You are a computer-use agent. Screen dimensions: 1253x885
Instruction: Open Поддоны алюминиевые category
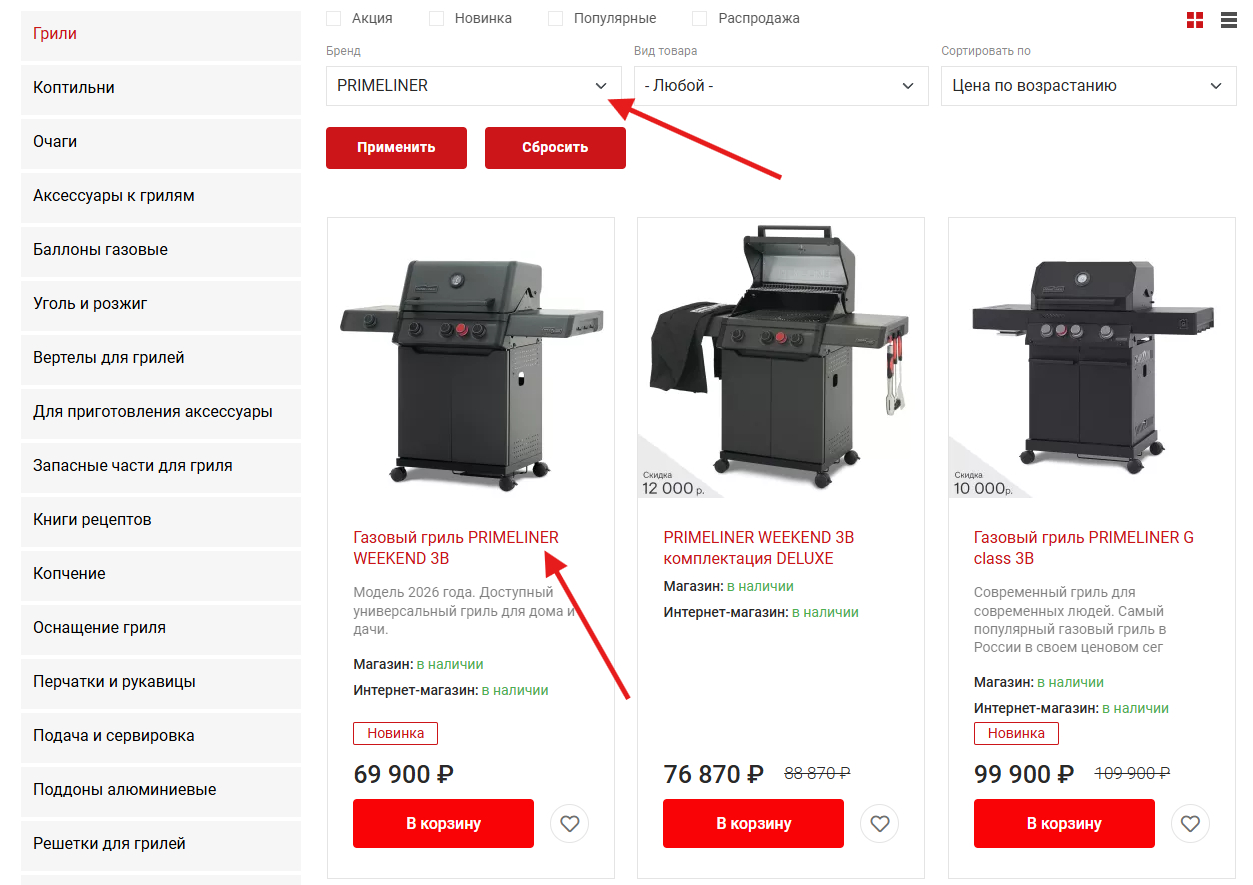pyautogui.click(x=161, y=791)
